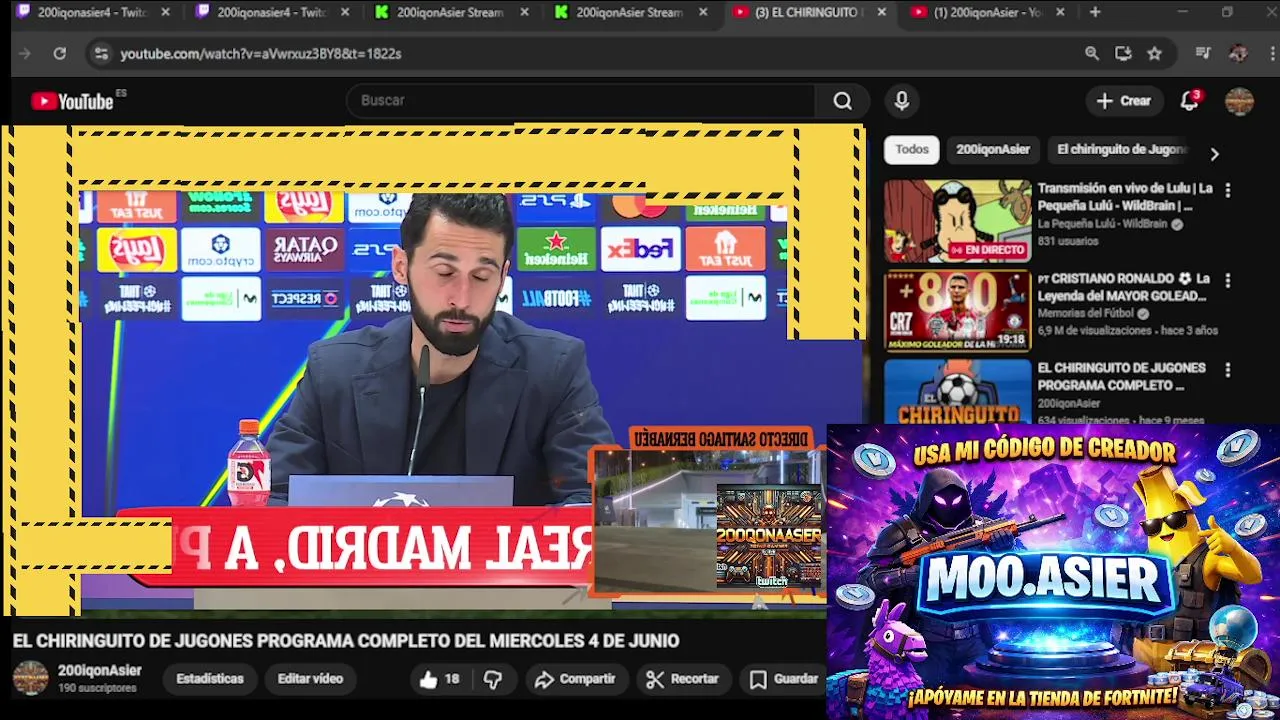Select the Todos filter chip
Viewport: 1280px width, 720px height.
[911, 150]
